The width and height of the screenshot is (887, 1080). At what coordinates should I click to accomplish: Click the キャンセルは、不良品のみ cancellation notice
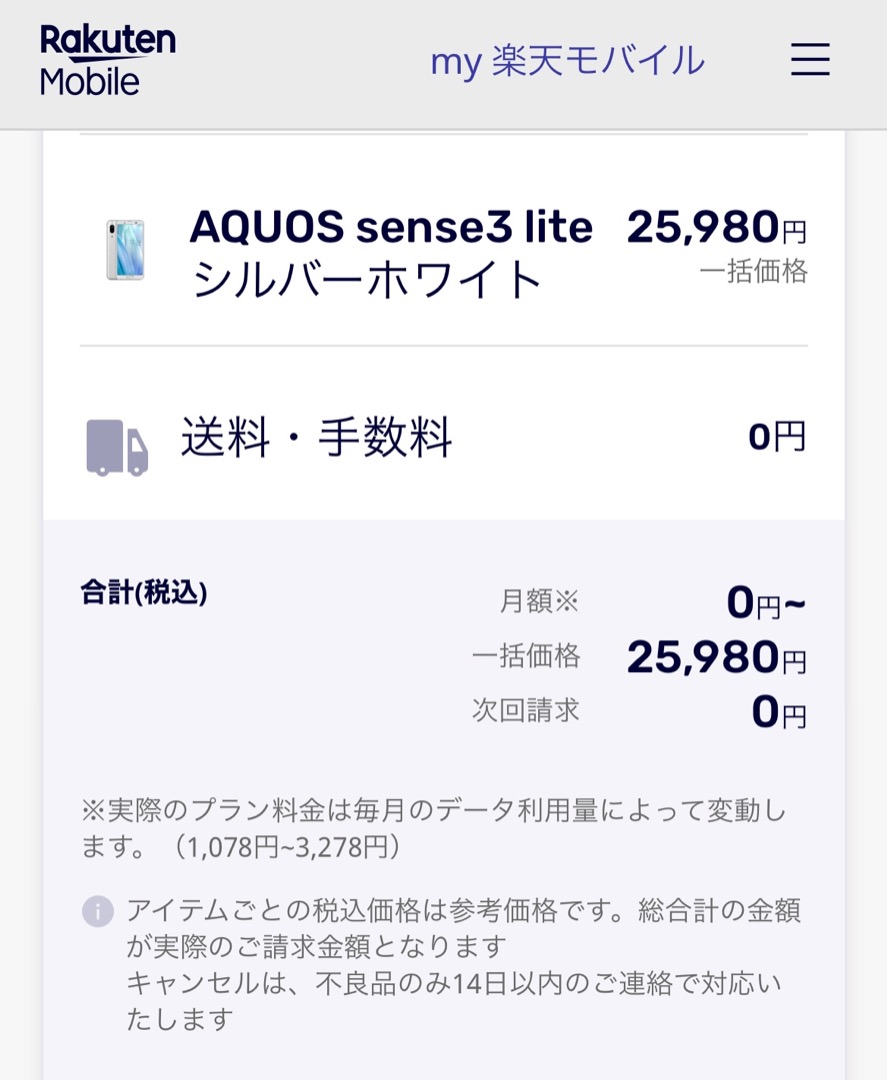(454, 1001)
